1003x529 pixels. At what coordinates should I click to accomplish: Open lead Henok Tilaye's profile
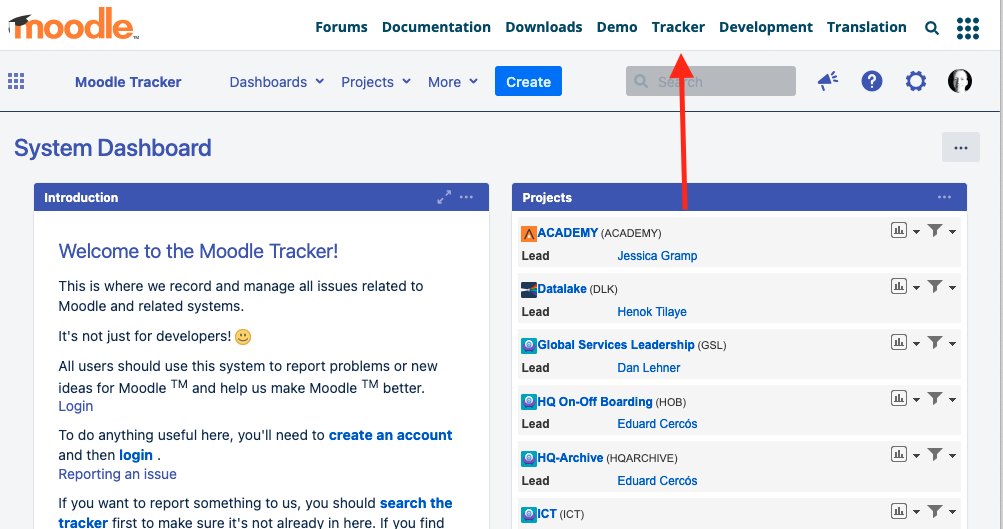(652, 312)
